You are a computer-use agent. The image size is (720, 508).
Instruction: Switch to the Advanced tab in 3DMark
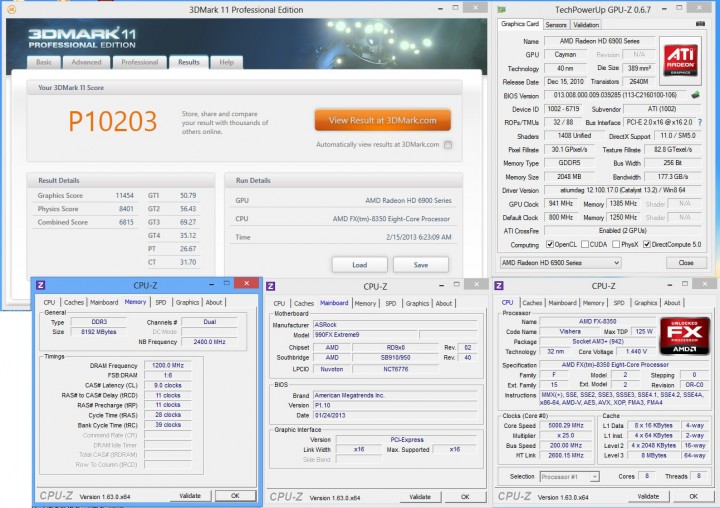tap(86, 62)
